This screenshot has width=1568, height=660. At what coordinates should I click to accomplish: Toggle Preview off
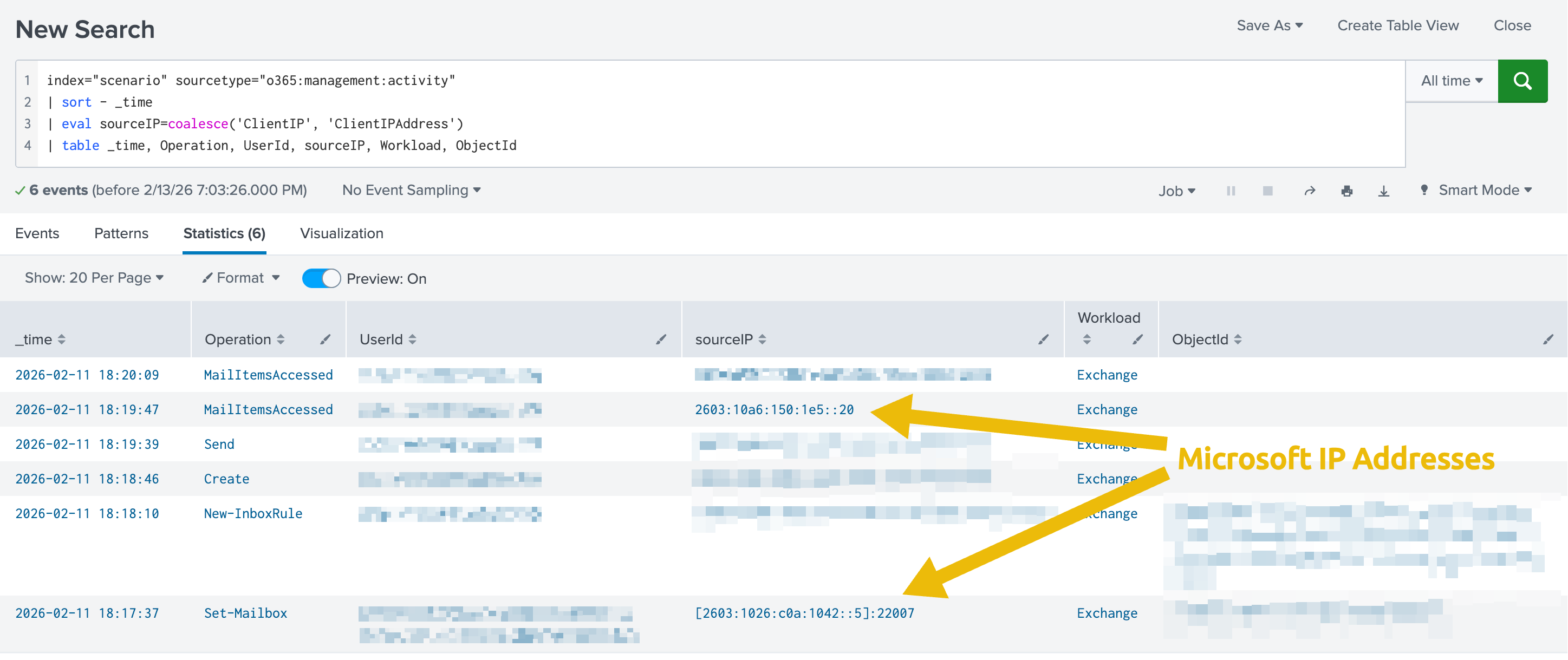tap(321, 278)
